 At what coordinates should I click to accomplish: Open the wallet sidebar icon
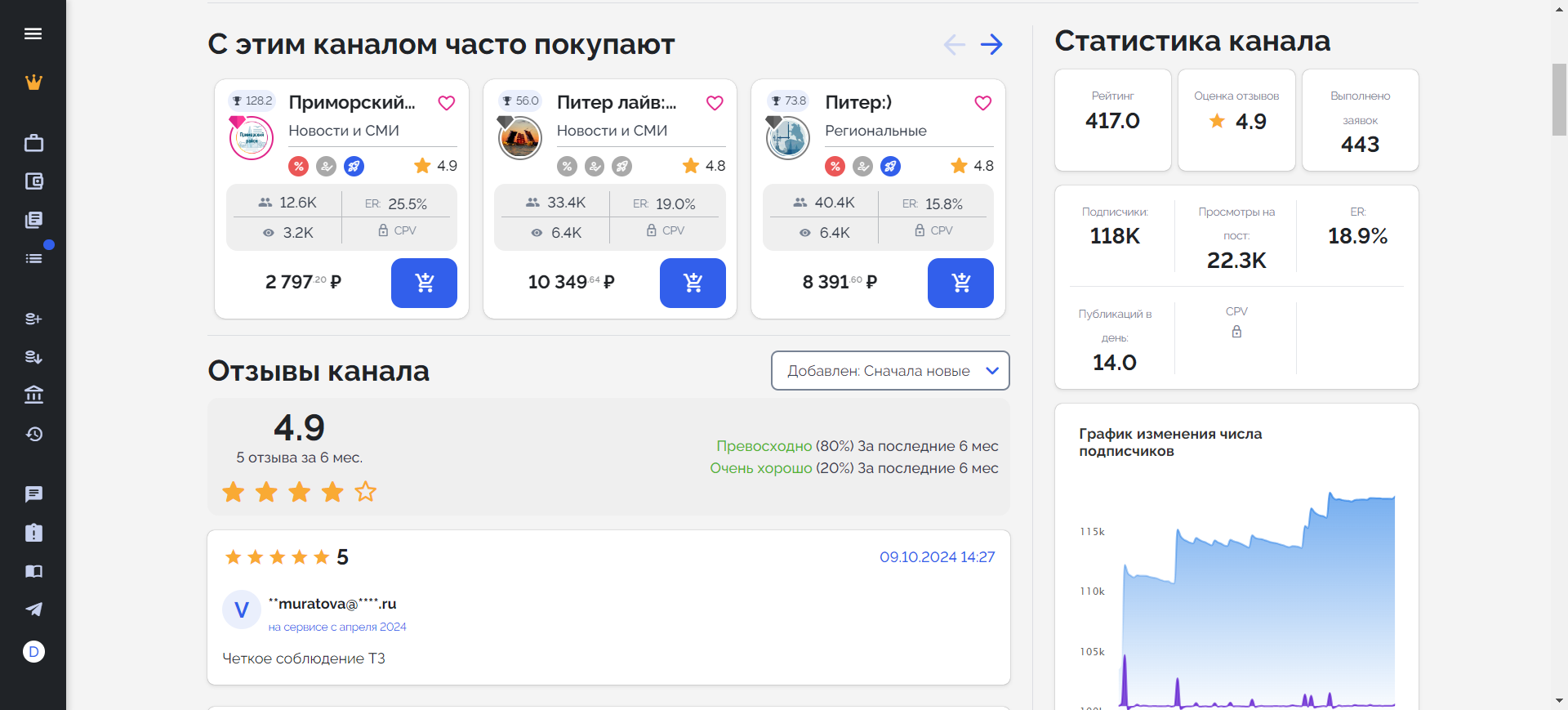tap(33, 181)
